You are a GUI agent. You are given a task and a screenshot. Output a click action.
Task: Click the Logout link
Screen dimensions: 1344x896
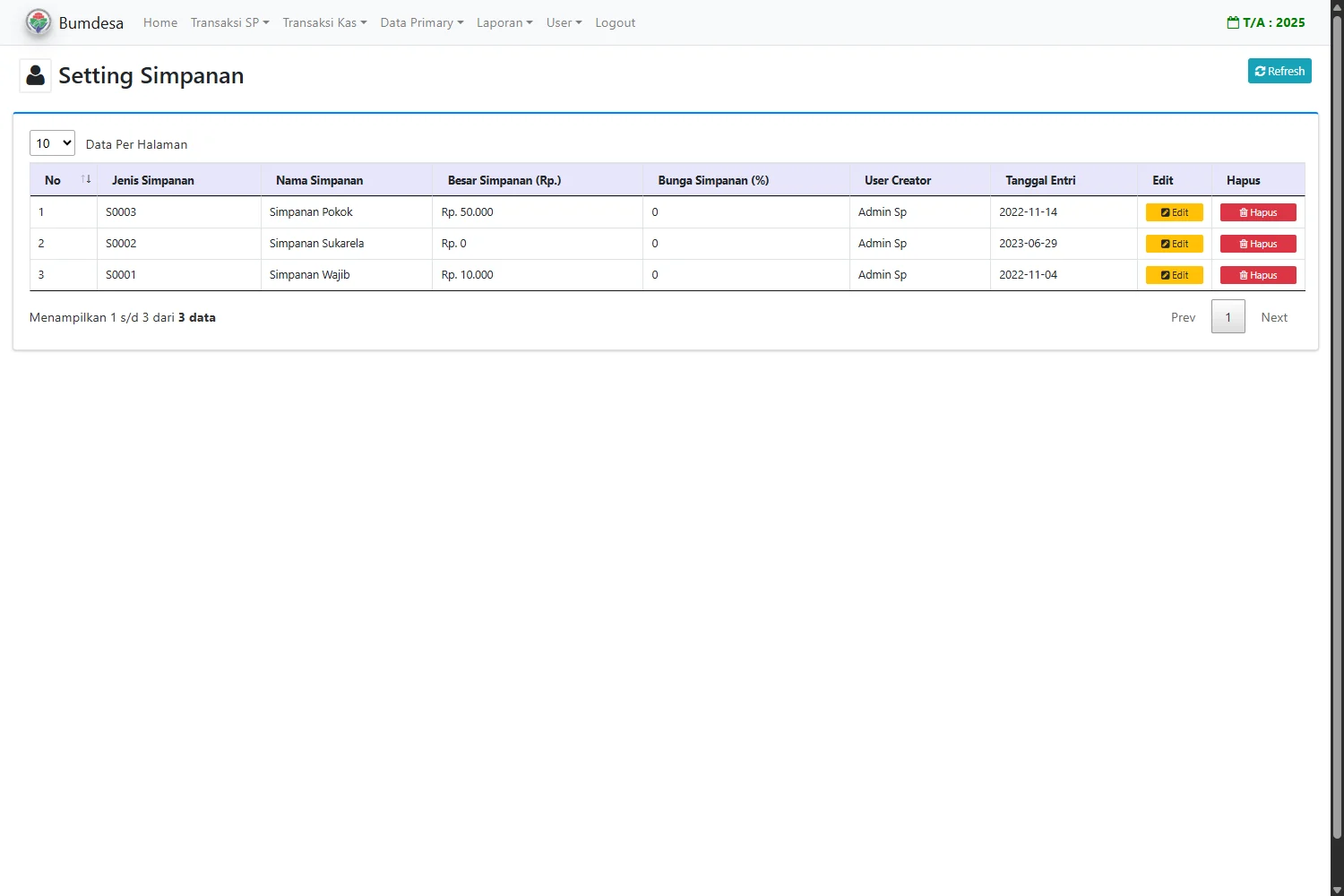(615, 22)
